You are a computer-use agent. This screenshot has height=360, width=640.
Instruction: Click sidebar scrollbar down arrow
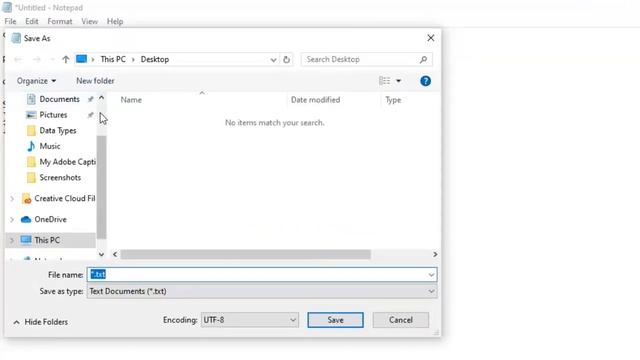tap(101, 254)
